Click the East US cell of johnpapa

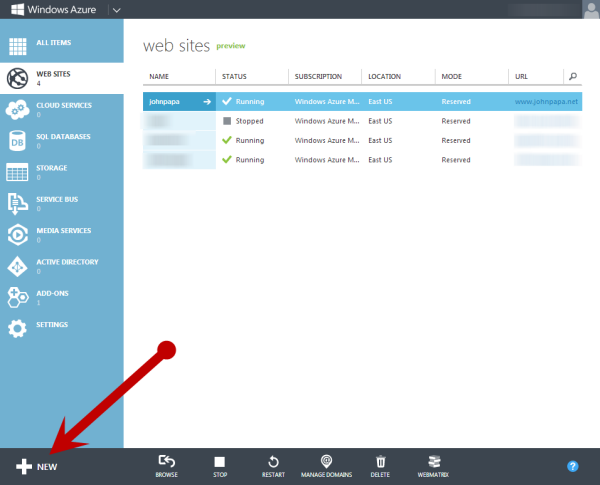click(x=380, y=102)
